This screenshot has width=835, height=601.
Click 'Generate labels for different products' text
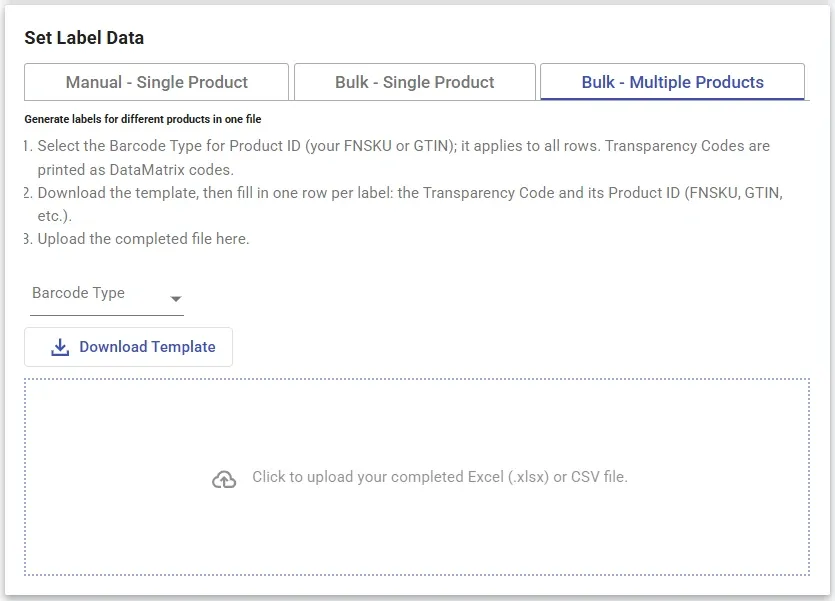[143, 119]
